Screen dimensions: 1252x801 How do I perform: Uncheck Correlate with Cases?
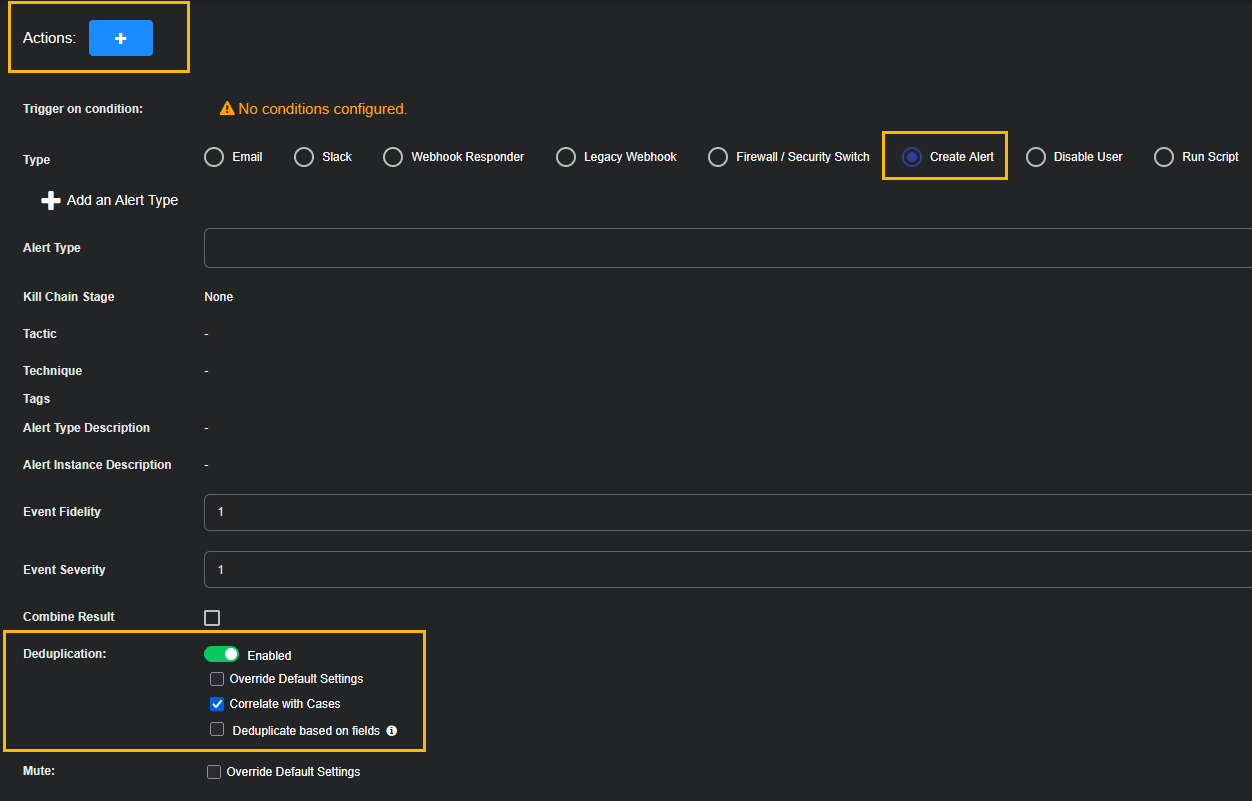tap(217, 704)
